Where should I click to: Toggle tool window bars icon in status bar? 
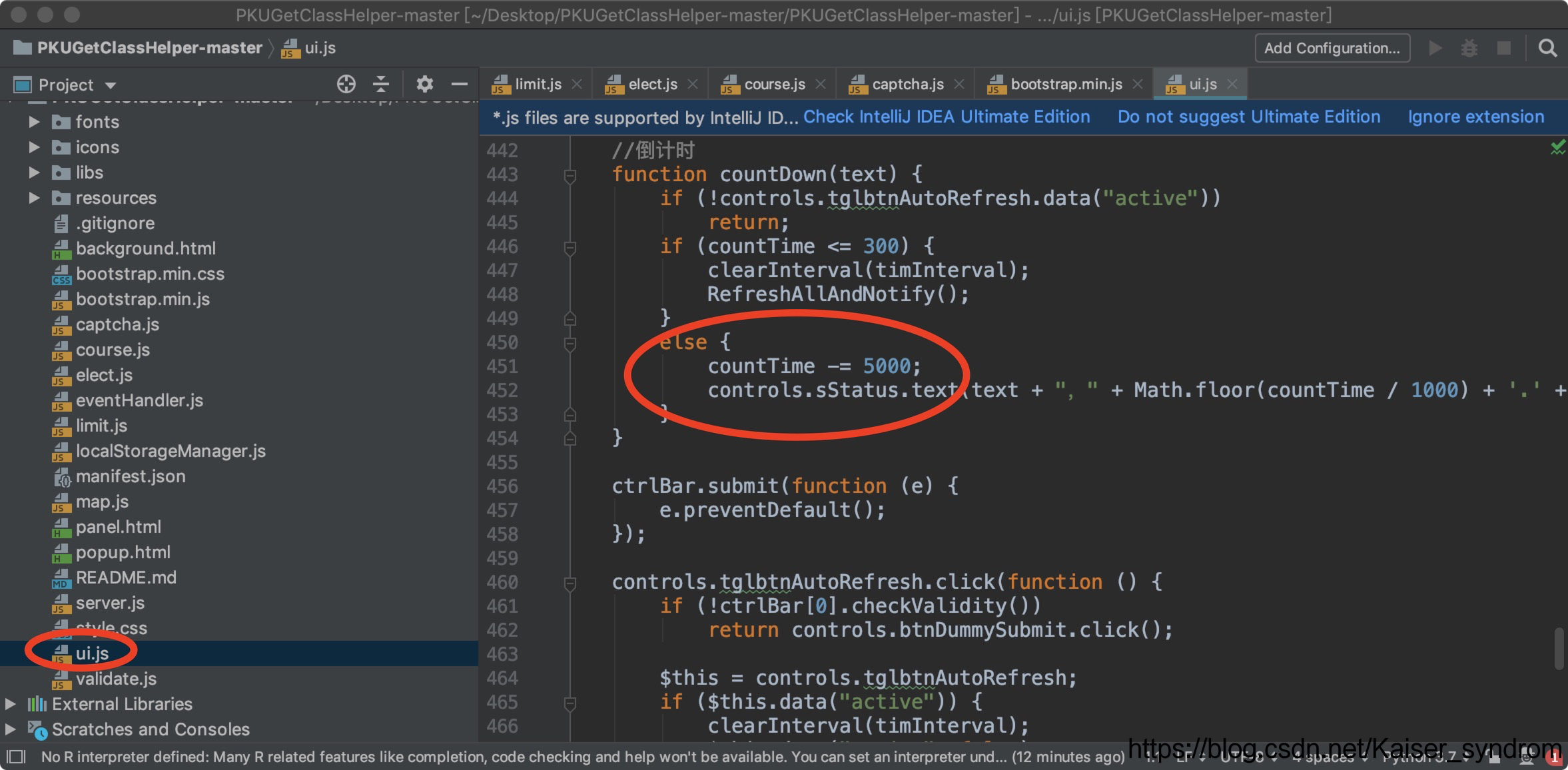pos(16,757)
